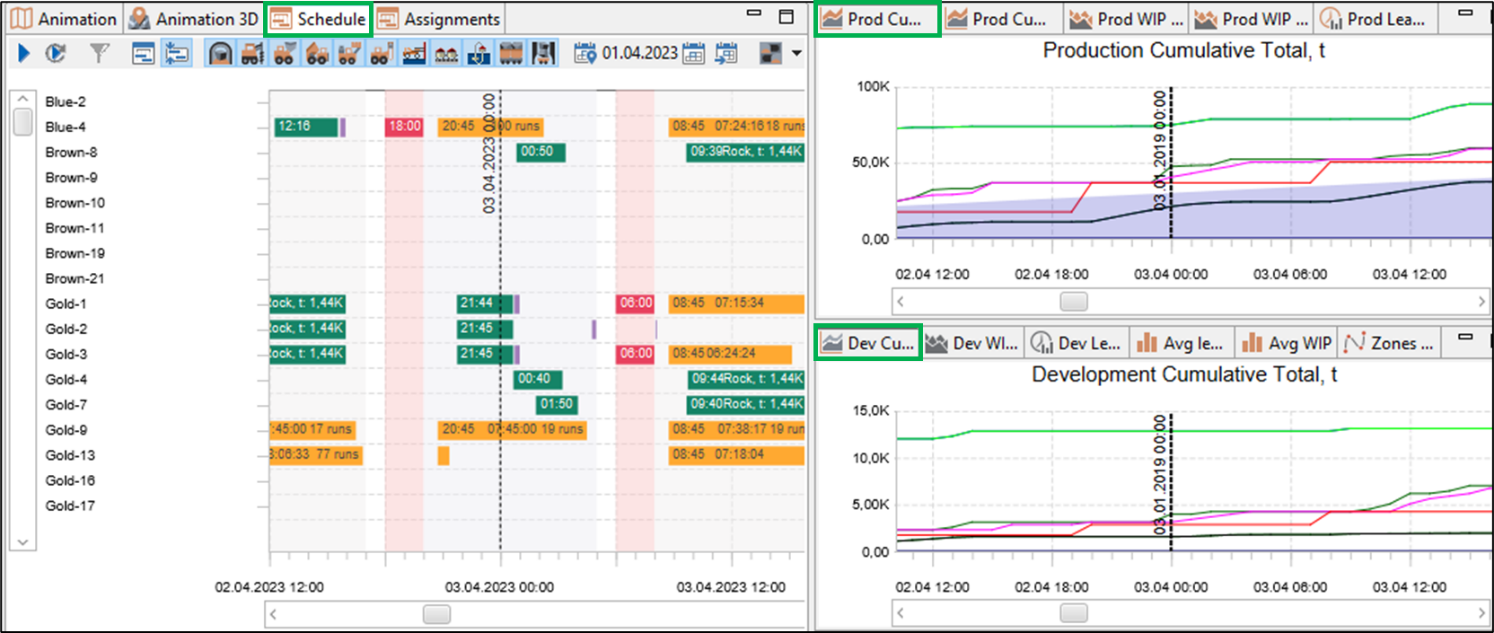Click left arrow of Development chart scrollbar
Image resolution: width=1494 pixels, height=633 pixels.
(x=901, y=612)
